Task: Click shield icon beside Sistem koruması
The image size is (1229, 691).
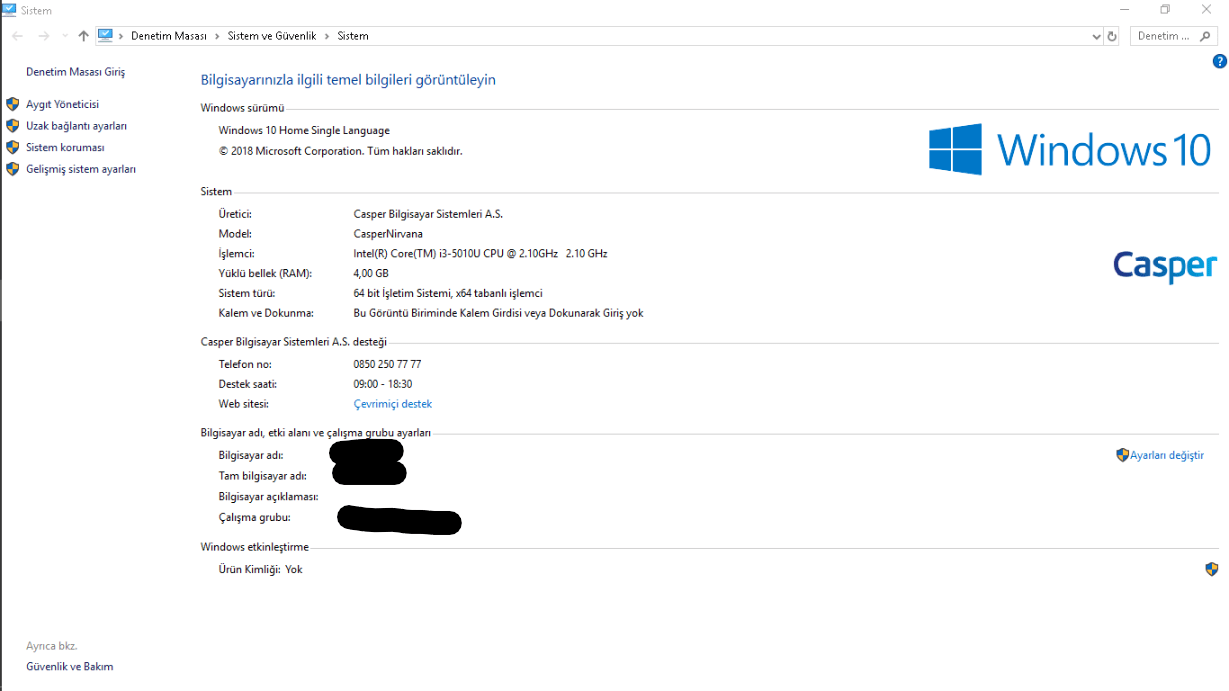Action: (x=13, y=147)
